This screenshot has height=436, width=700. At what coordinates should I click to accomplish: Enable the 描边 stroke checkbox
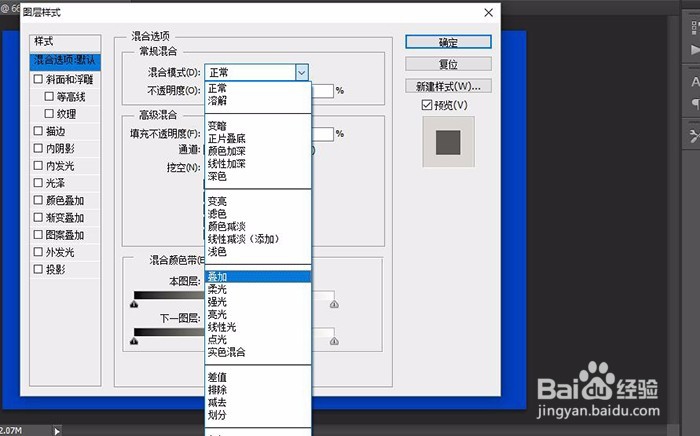click(38, 131)
